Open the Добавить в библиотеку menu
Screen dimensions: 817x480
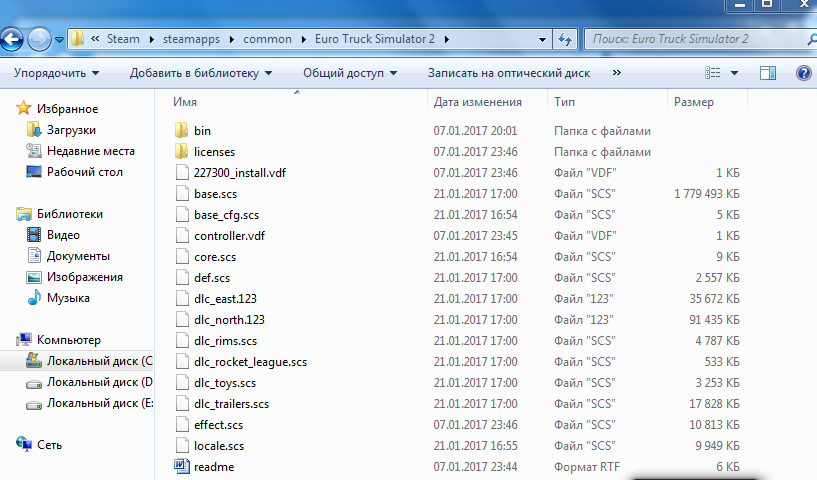pos(201,73)
